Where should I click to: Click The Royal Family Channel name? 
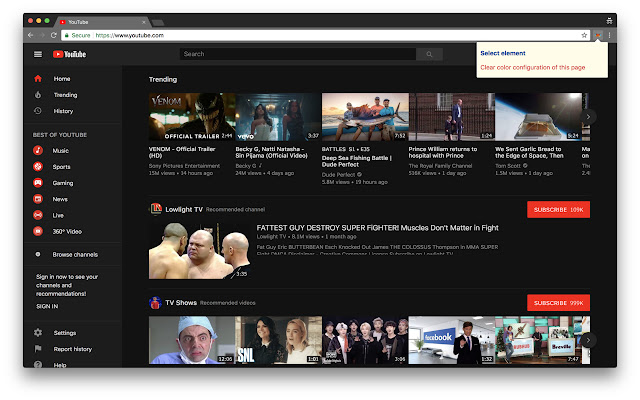click(x=440, y=166)
